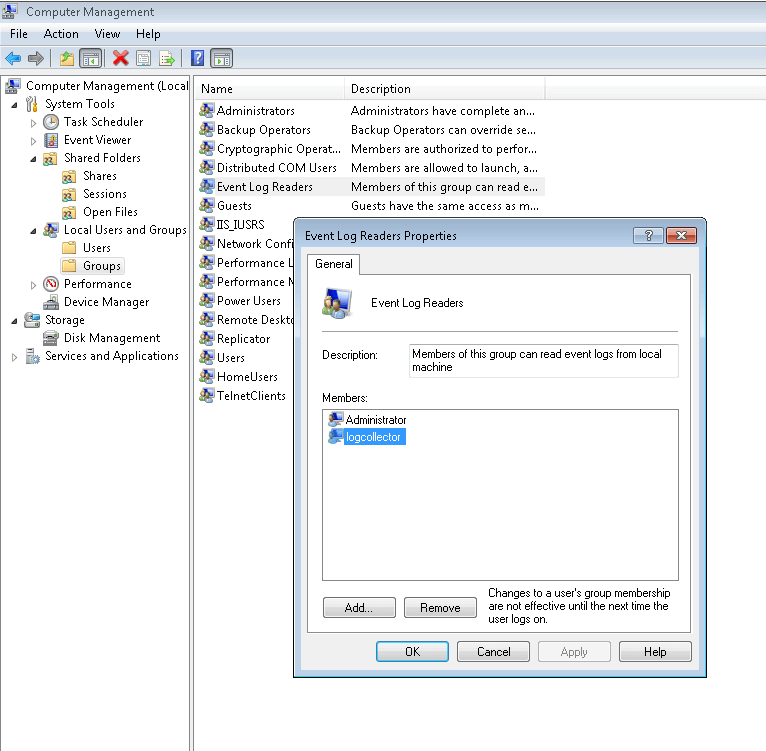Click the TelnetClients group icon
The width and height of the screenshot is (766, 751).
[207, 395]
